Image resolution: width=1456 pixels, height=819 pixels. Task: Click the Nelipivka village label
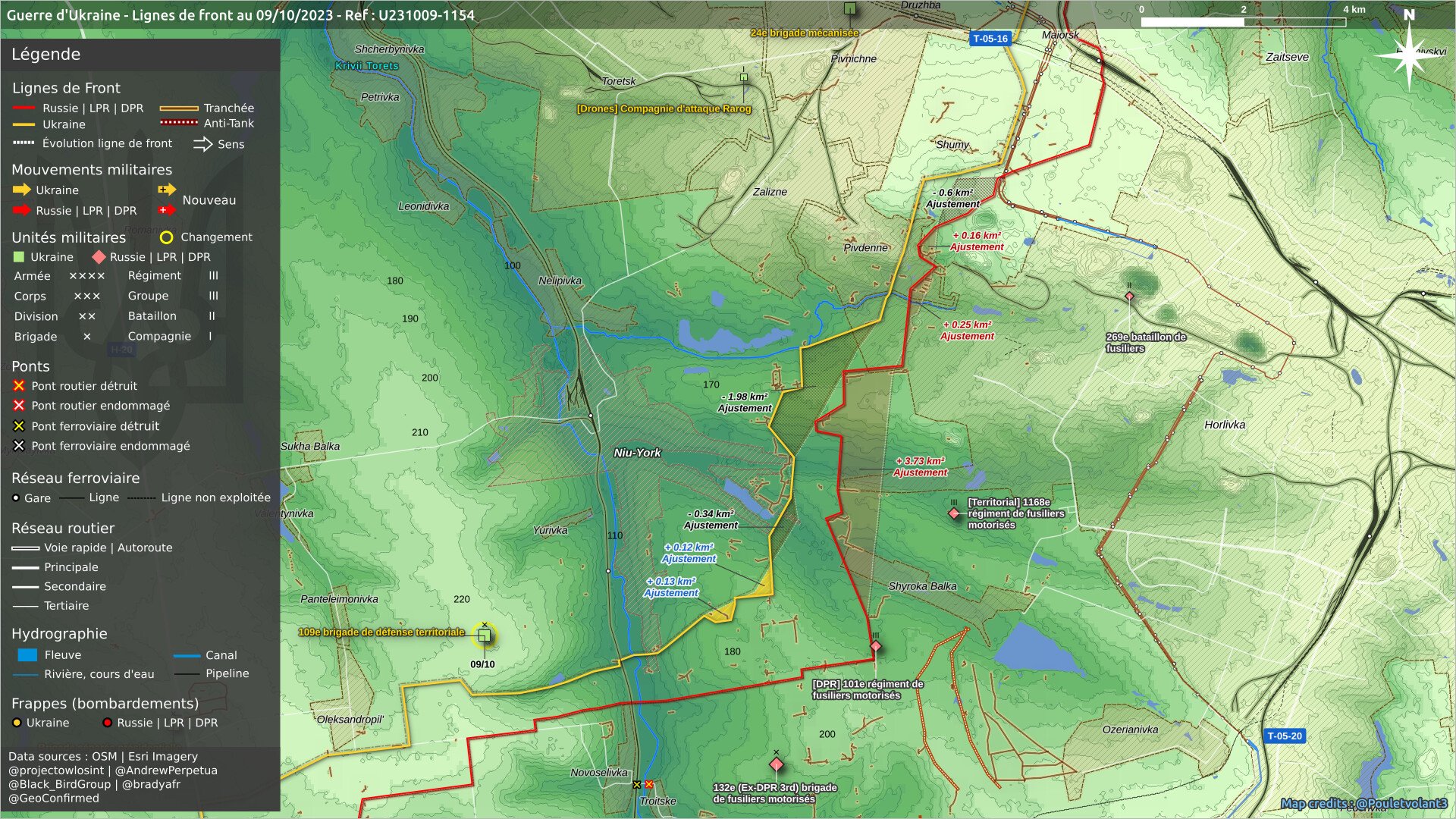point(560,281)
